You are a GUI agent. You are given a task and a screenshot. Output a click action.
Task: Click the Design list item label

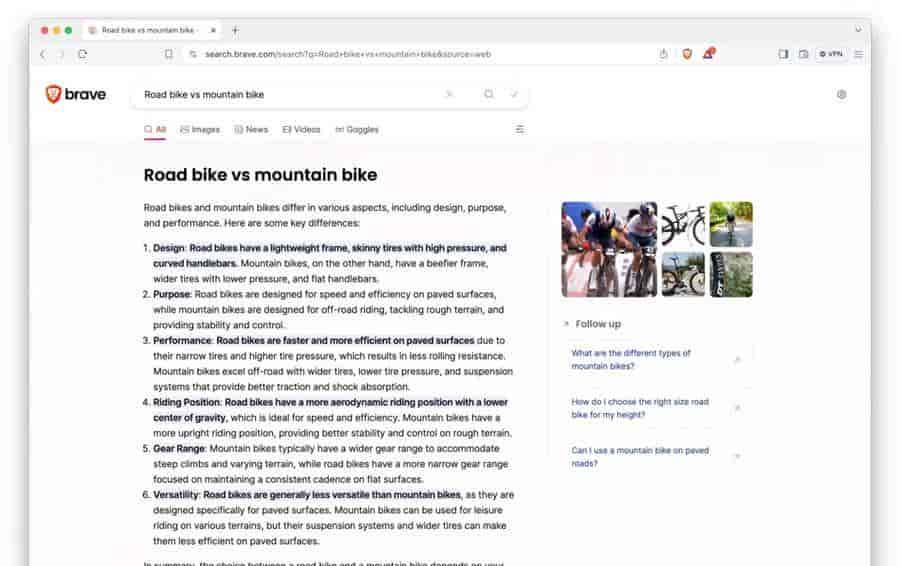(169, 248)
